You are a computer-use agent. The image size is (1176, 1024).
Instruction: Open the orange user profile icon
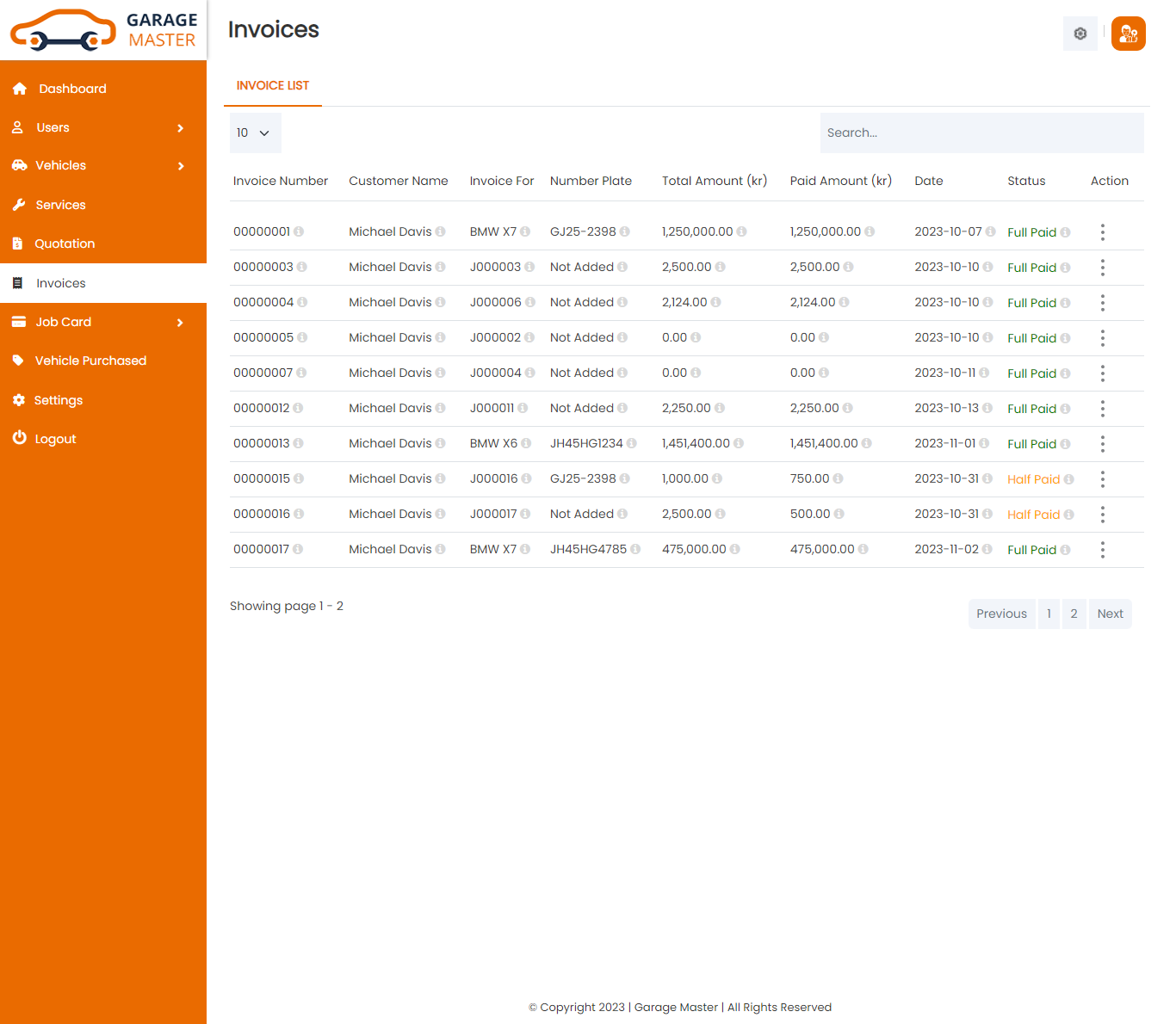(1129, 34)
